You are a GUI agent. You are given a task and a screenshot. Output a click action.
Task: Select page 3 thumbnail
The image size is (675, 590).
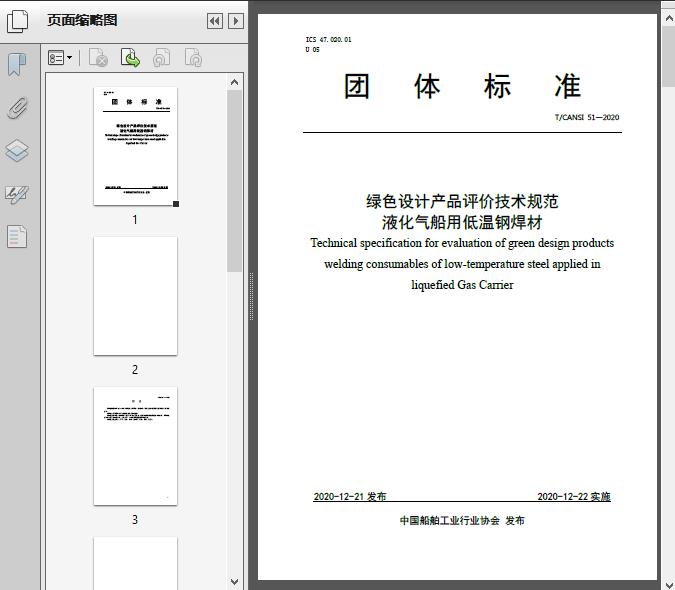point(136,446)
